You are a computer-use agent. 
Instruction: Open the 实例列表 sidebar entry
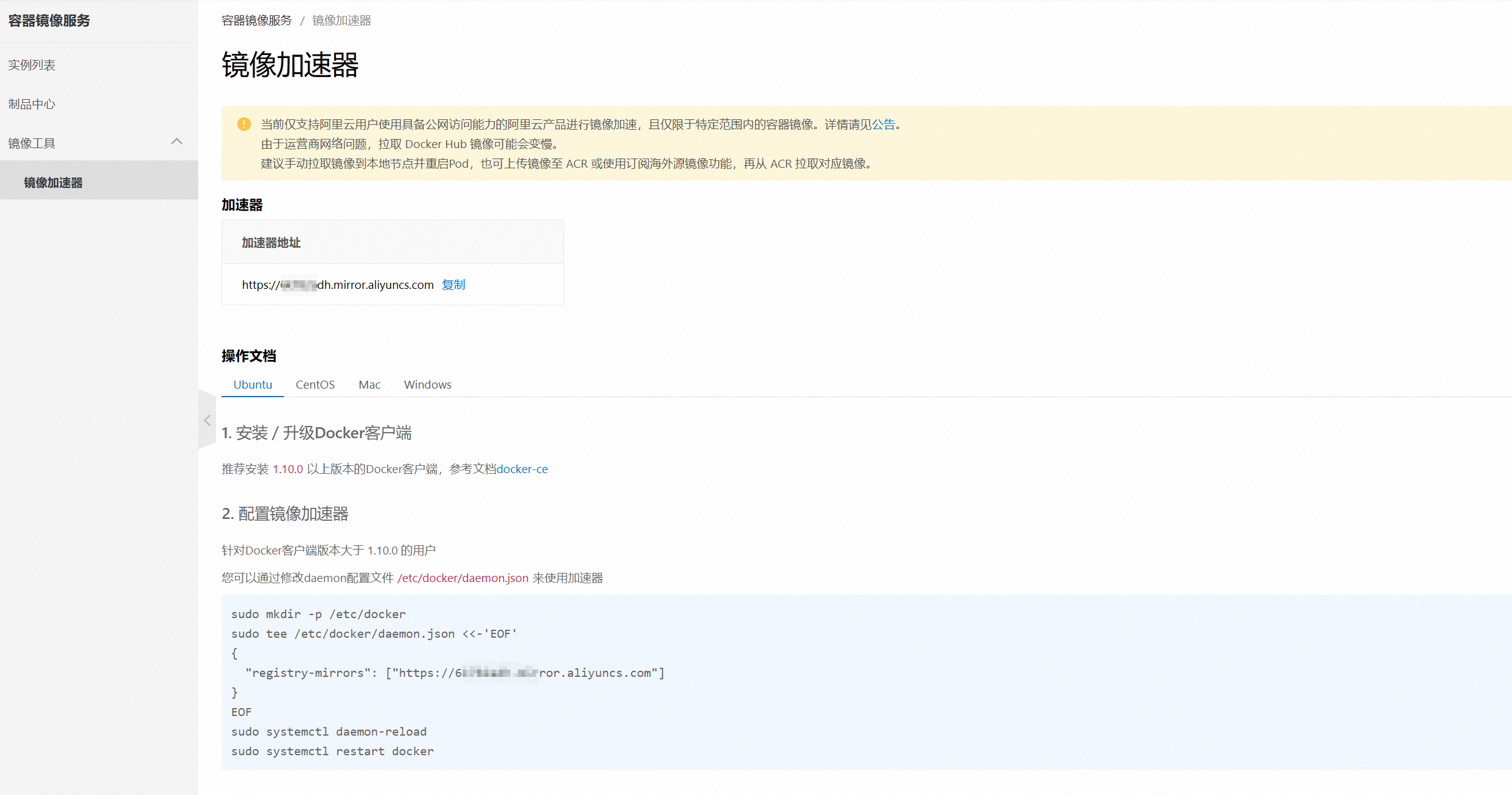click(x=31, y=64)
